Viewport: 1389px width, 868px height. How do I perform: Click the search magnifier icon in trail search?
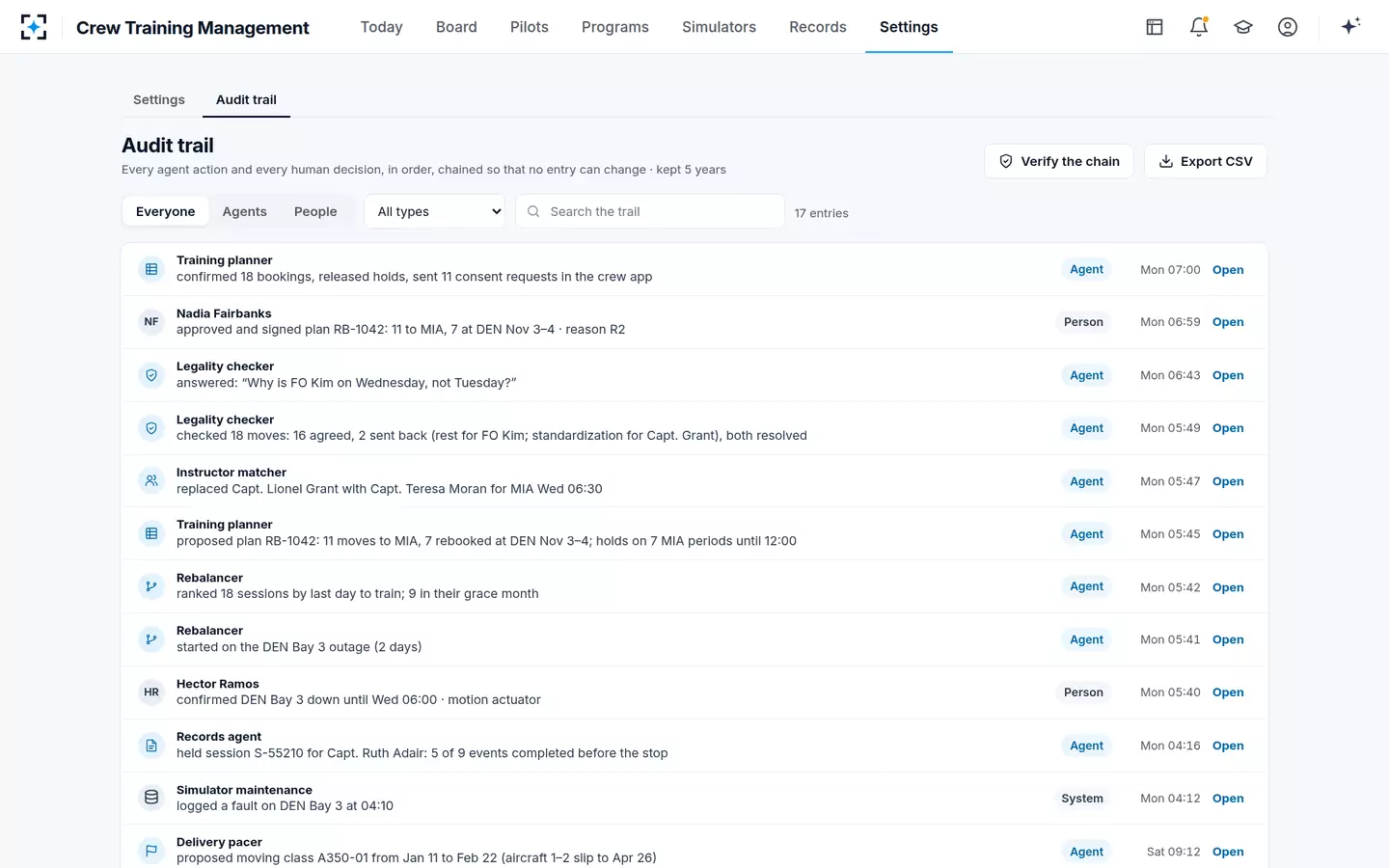(x=533, y=211)
